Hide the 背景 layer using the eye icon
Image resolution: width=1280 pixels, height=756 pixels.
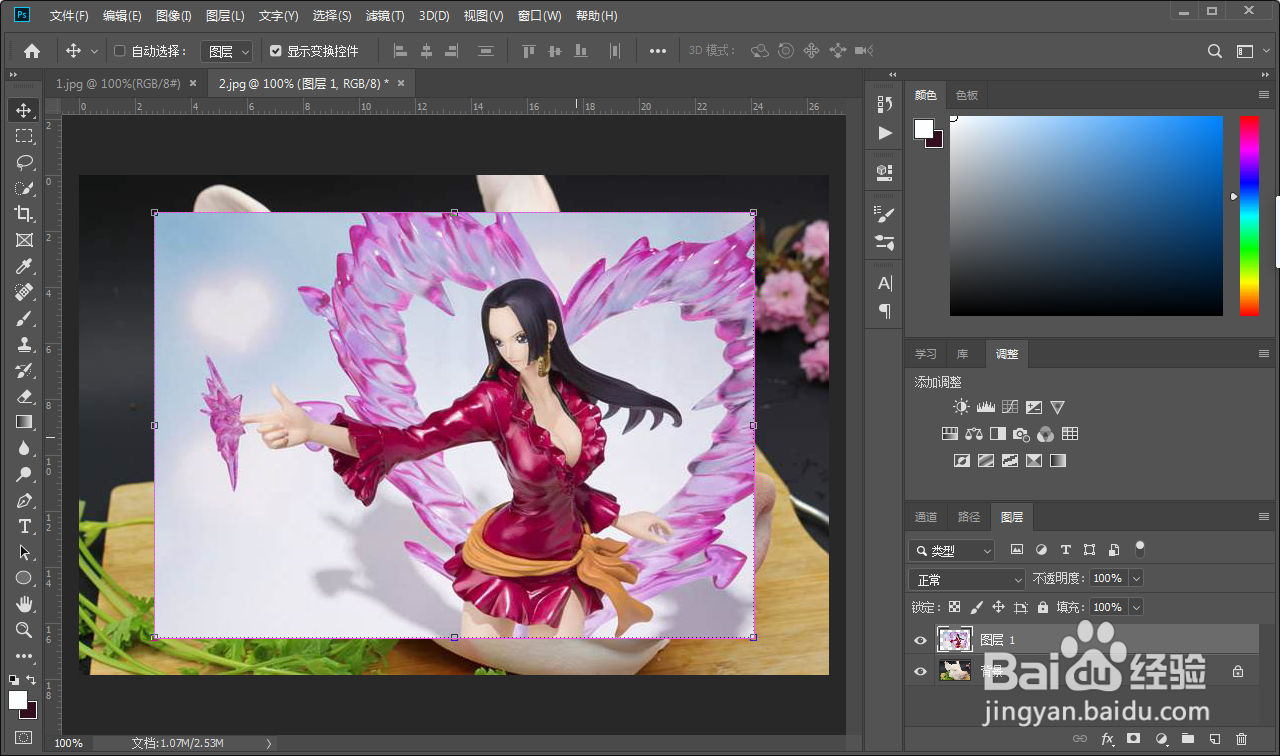(921, 671)
